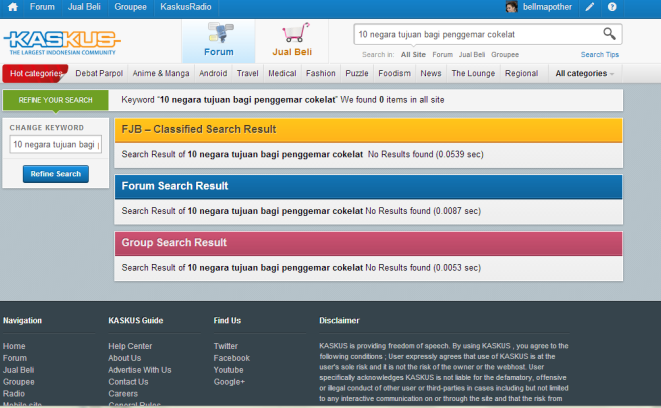
Task: Set search scope to Forum
Action: click(442, 54)
